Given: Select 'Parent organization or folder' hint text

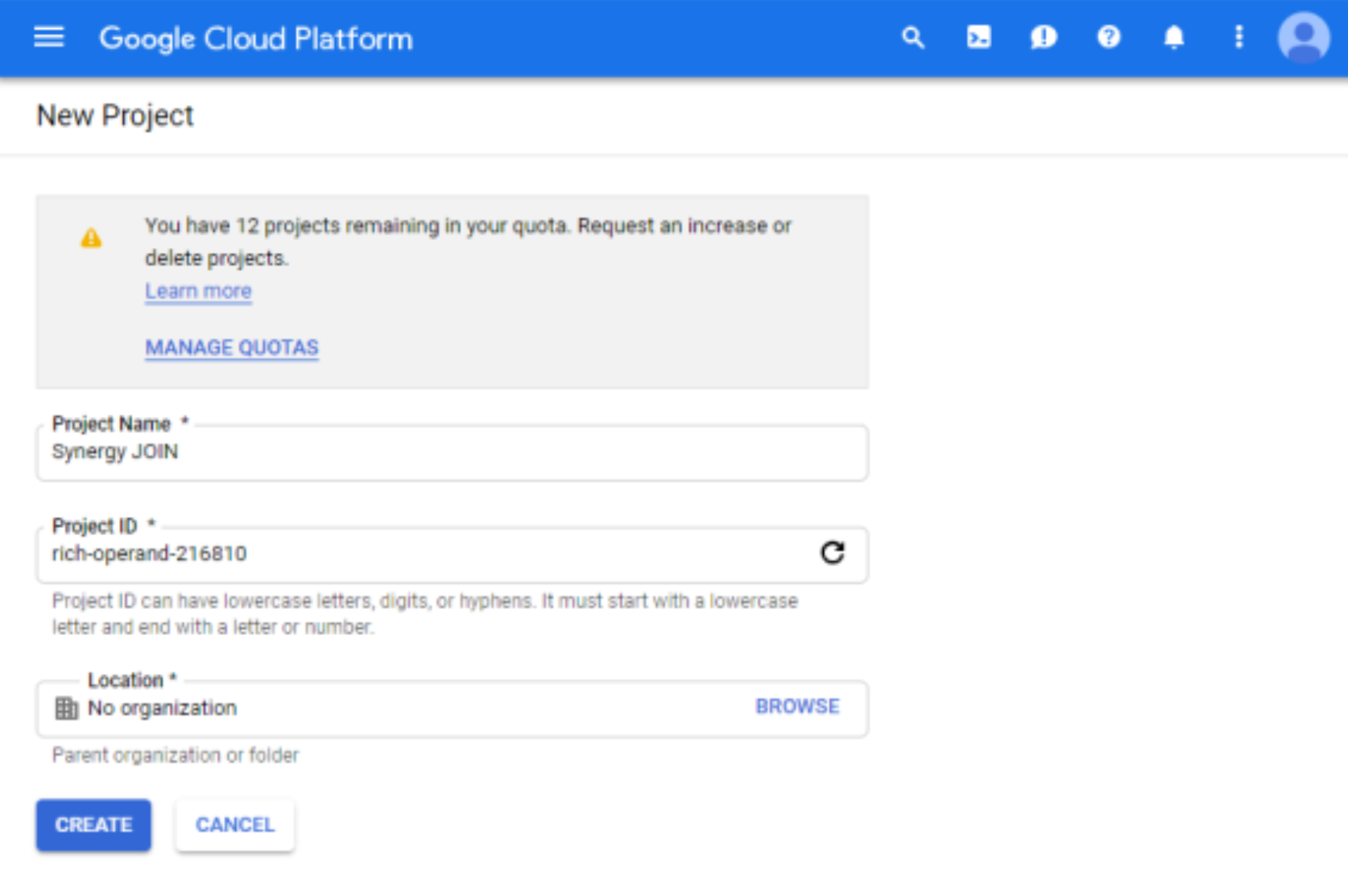Looking at the screenshot, I should point(176,755).
